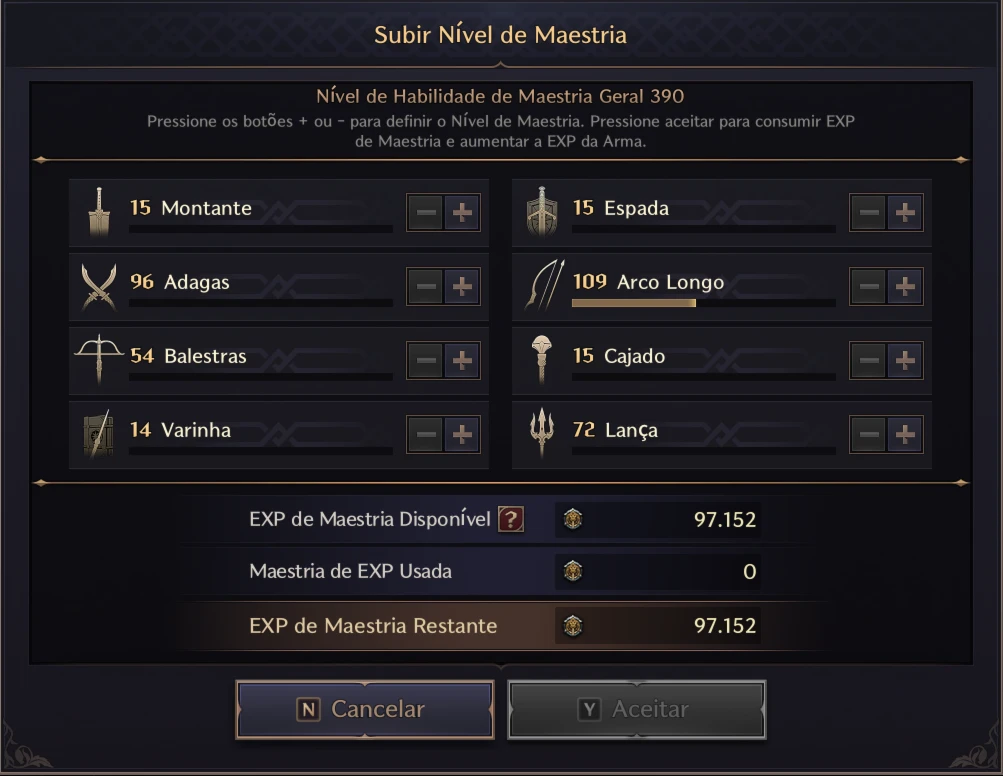Click the Cancelar button

pos(365,709)
